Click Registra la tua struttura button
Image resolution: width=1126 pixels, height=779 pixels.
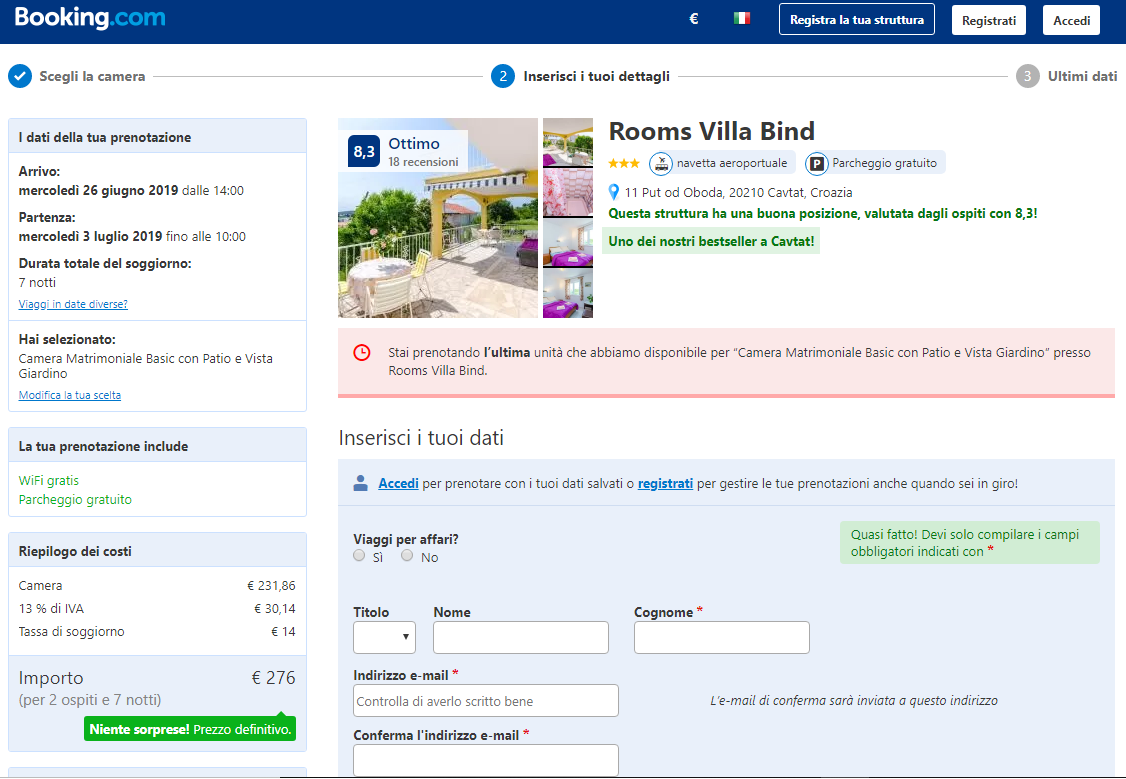[857, 19]
